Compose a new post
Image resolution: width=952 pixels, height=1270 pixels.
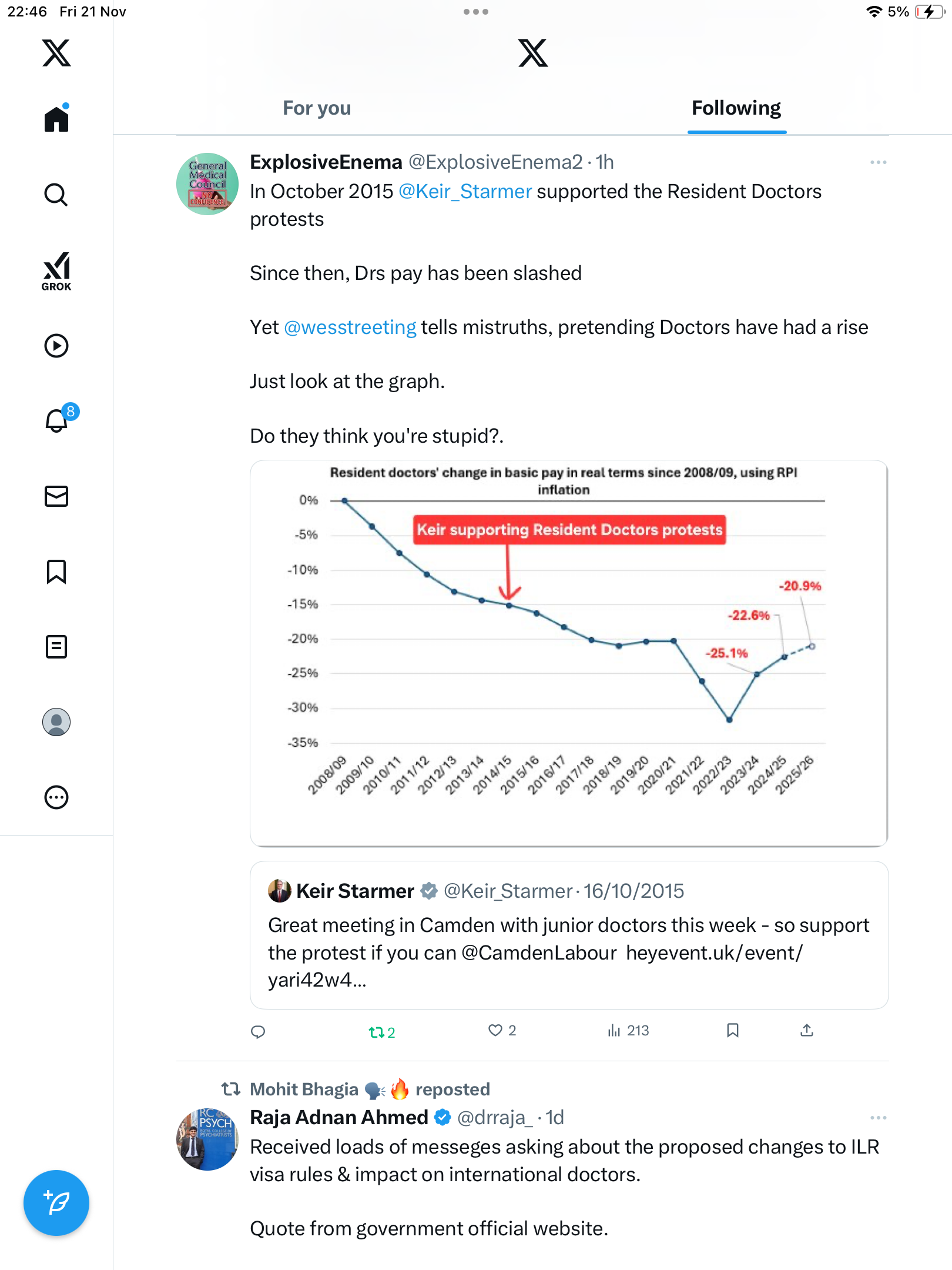pos(56,1203)
